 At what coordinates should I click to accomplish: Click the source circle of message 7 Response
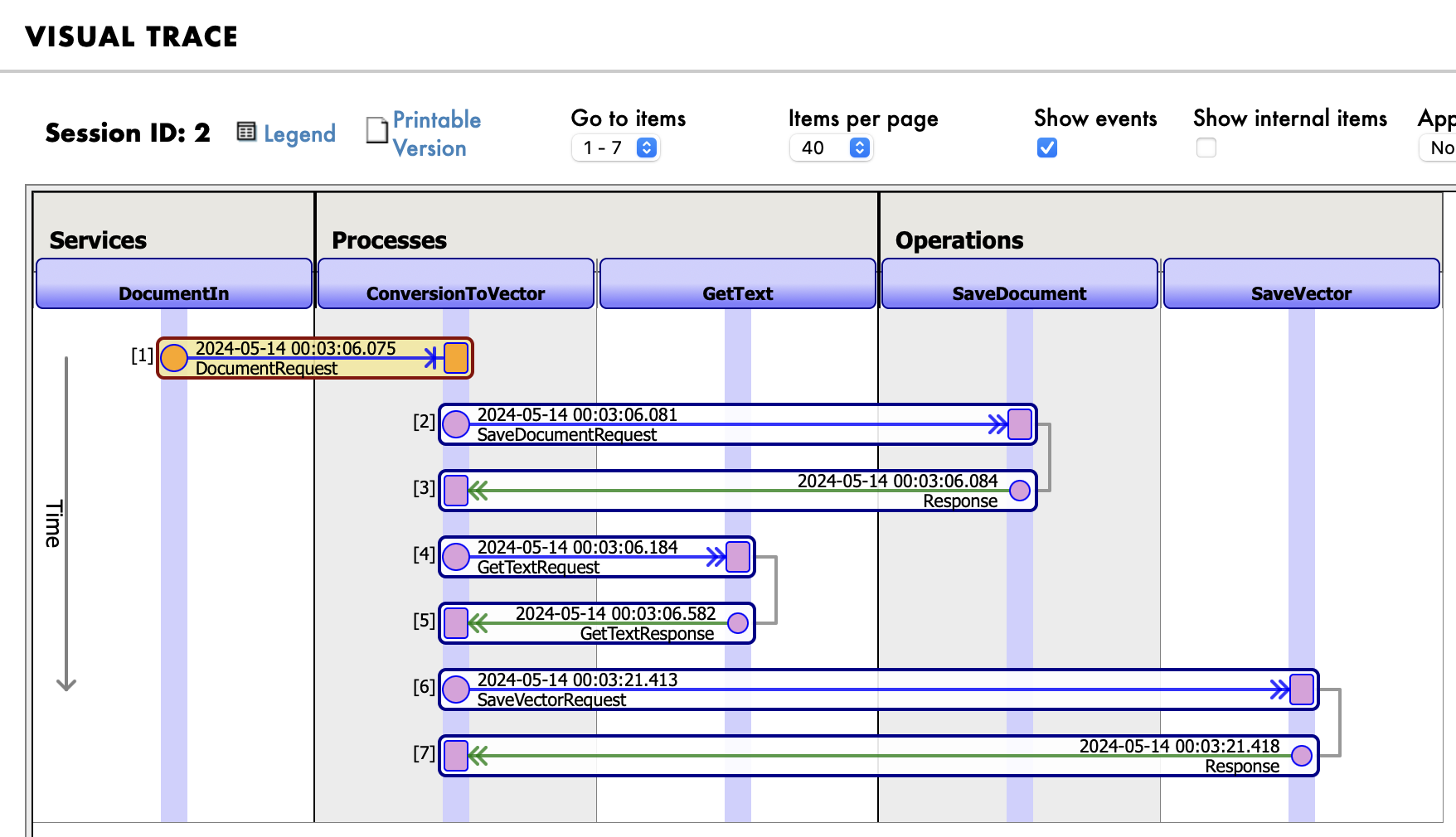tap(1302, 756)
